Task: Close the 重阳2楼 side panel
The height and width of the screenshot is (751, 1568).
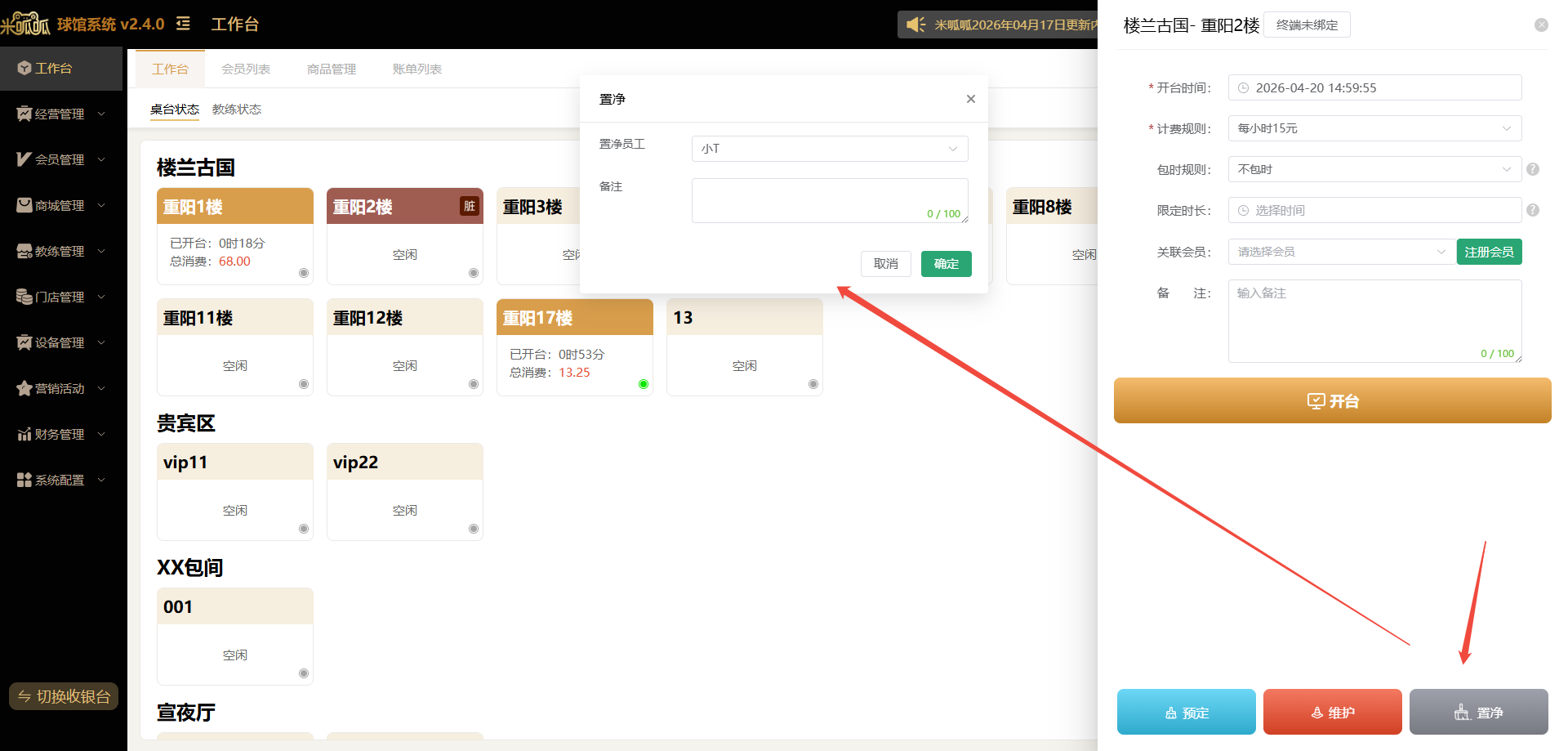Action: point(1541,25)
